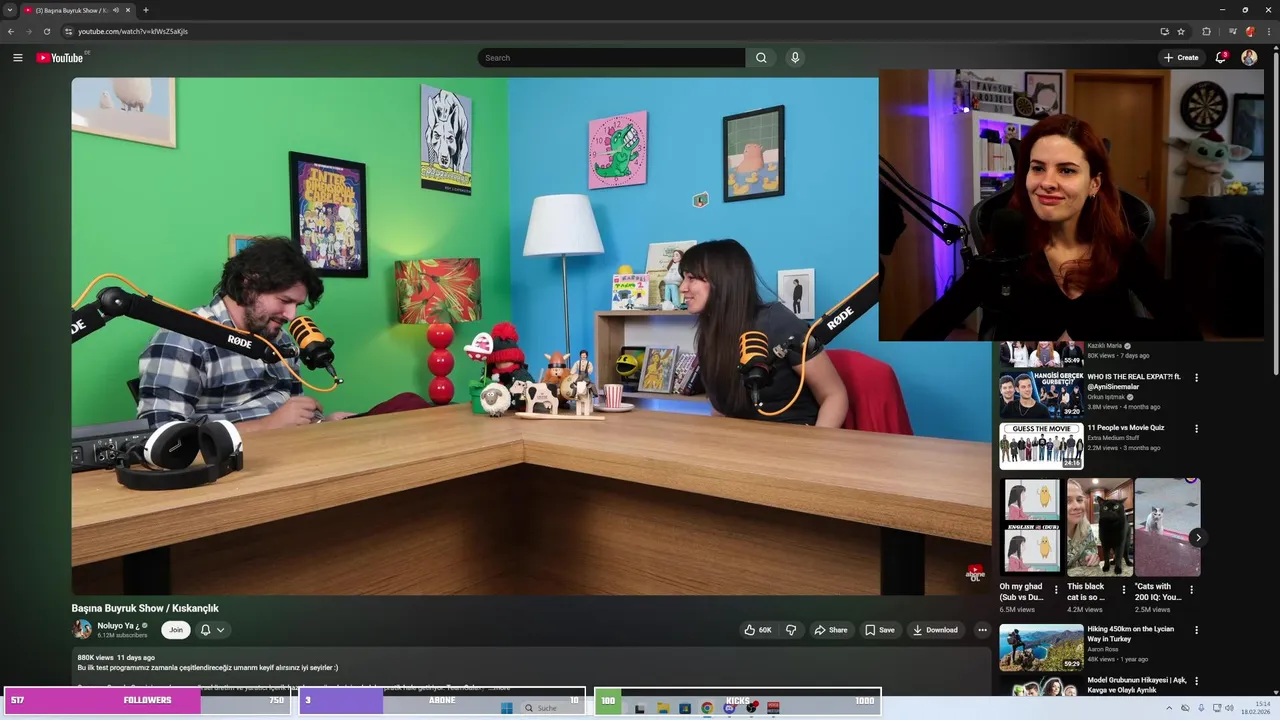
Task: Mute the tab via speaker icon
Action: coord(116,10)
